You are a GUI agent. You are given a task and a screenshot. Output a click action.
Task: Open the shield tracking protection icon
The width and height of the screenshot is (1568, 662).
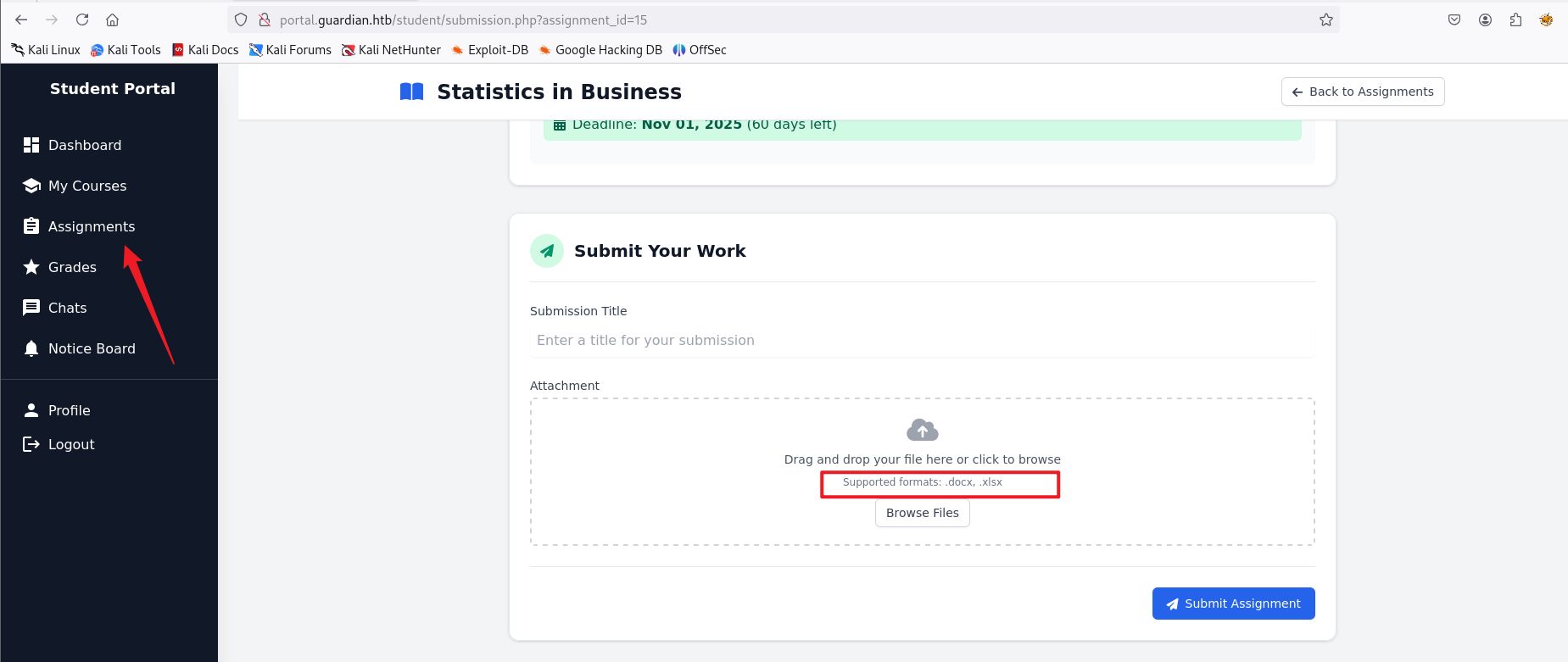241,19
